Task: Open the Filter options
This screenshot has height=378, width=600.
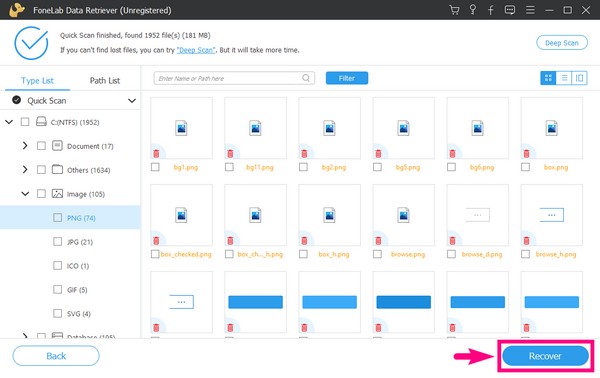Action: coord(347,78)
